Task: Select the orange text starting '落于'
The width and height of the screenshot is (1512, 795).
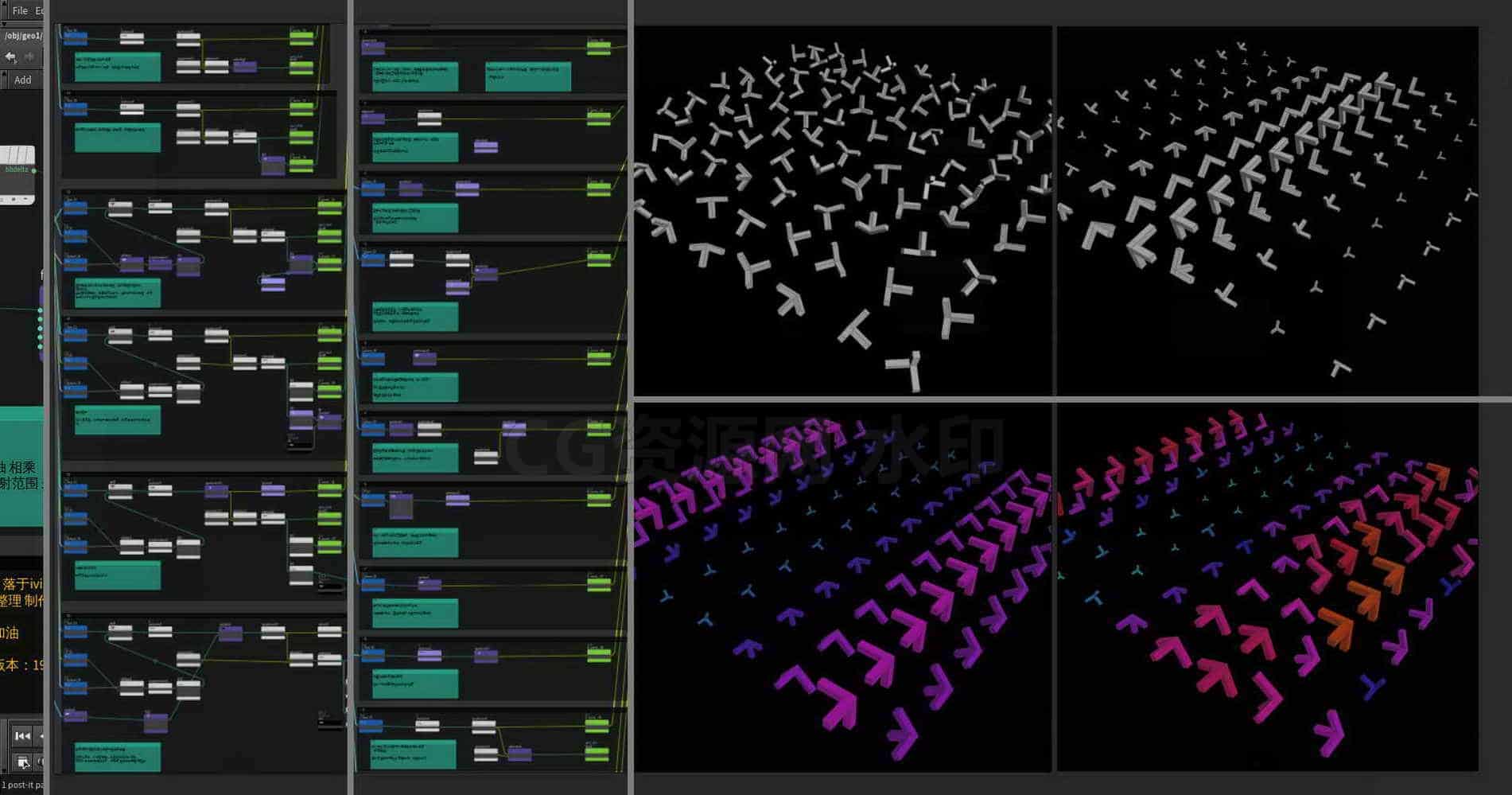Action: [22, 584]
